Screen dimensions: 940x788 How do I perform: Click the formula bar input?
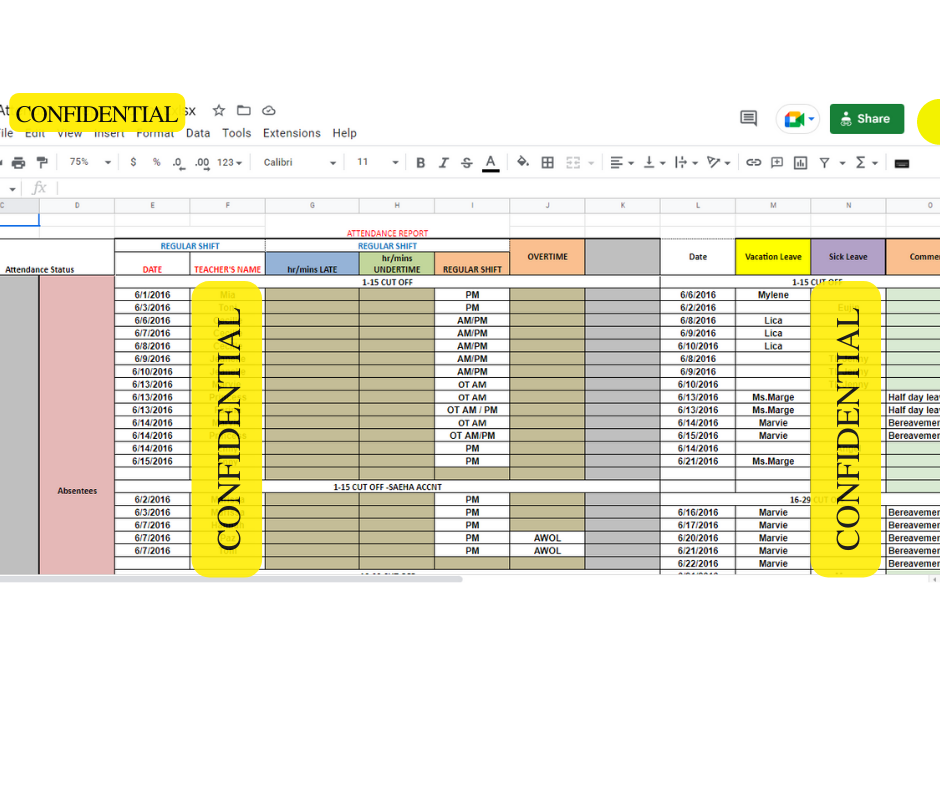[498, 188]
